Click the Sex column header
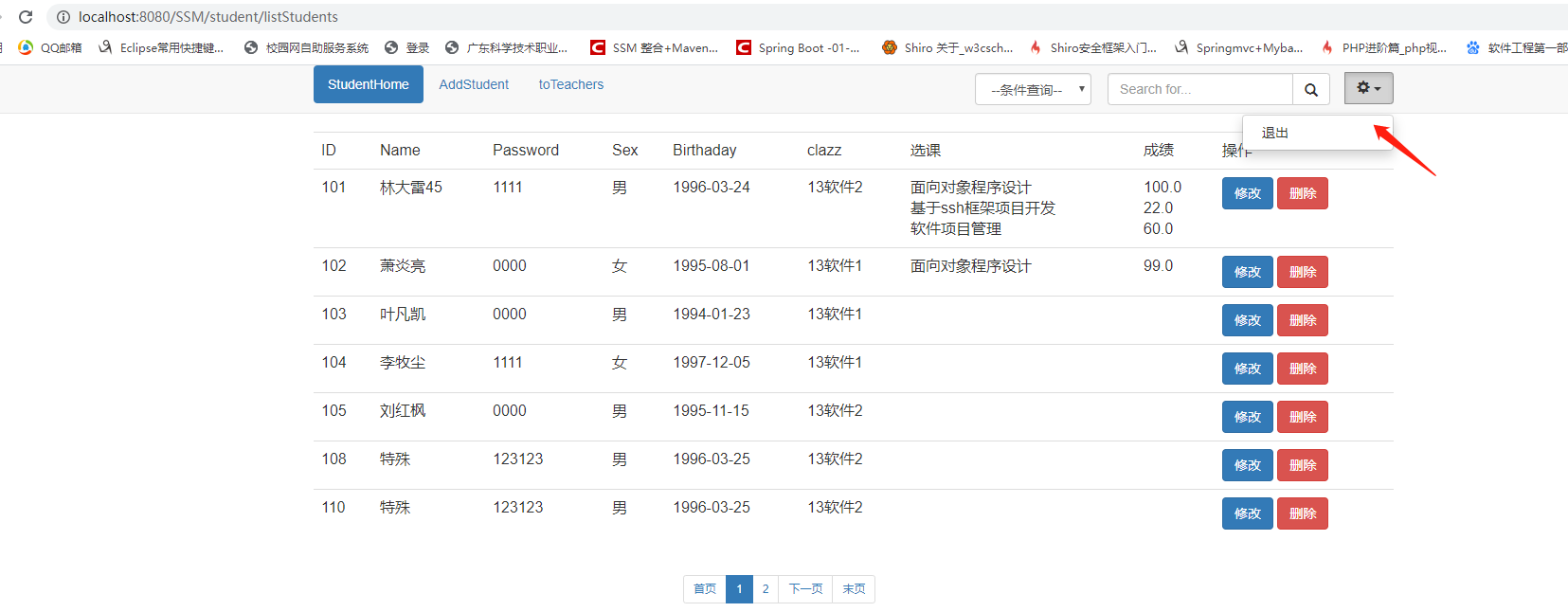The width and height of the screenshot is (1568, 612). [x=625, y=151]
